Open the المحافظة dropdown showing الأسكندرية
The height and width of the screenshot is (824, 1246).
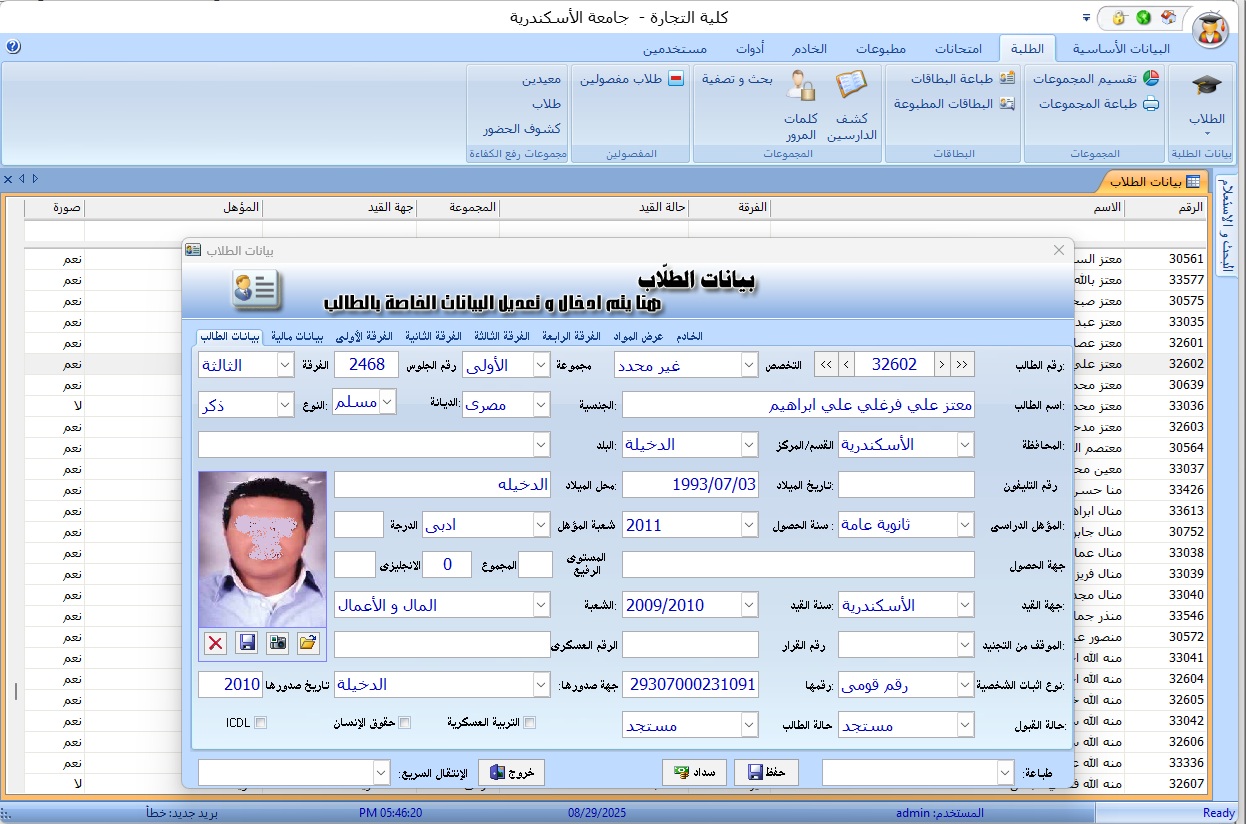(x=965, y=444)
